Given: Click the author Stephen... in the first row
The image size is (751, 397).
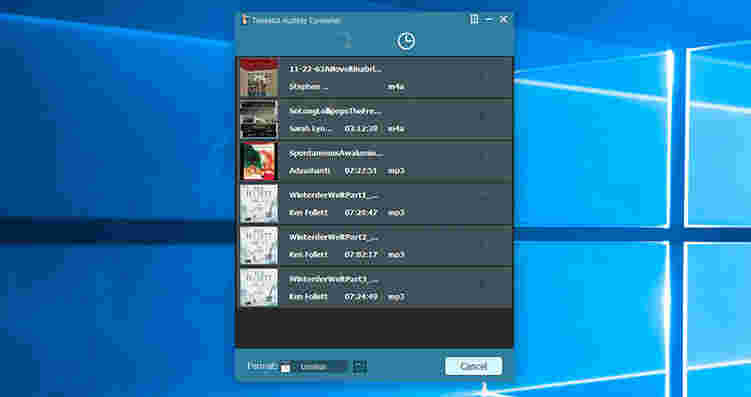Looking at the screenshot, I should coord(309,87).
